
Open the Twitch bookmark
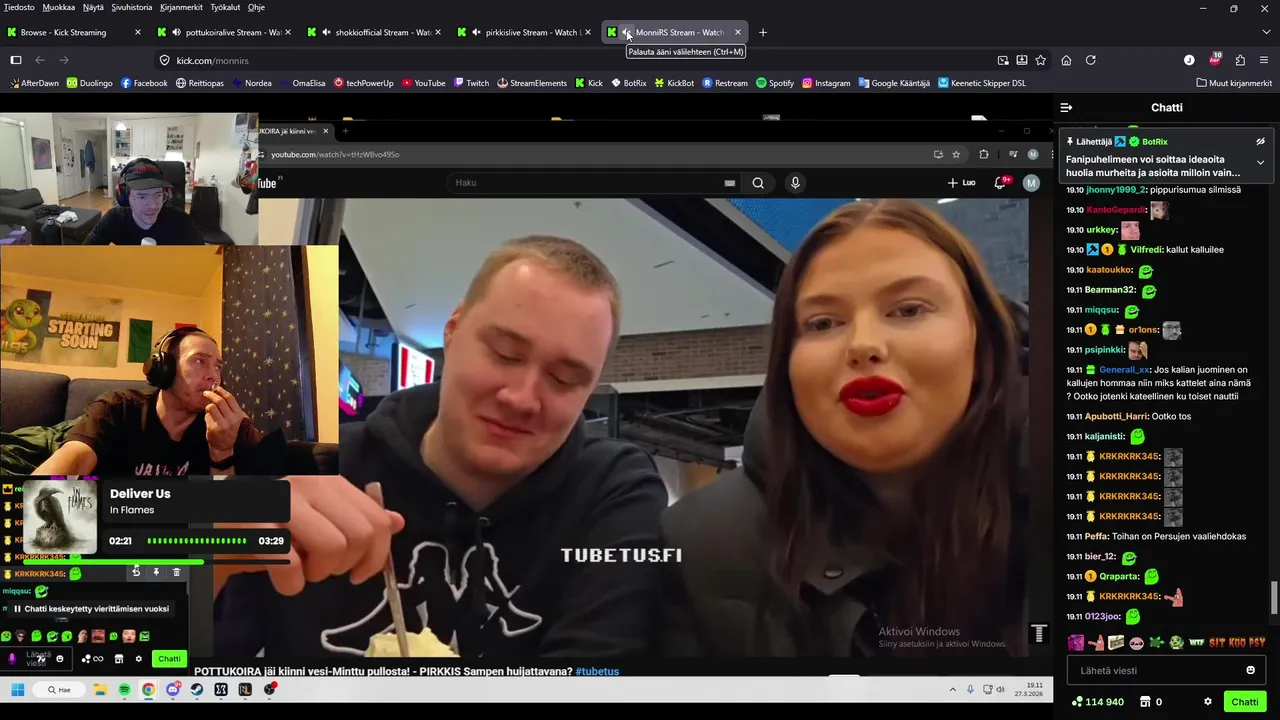click(x=471, y=83)
